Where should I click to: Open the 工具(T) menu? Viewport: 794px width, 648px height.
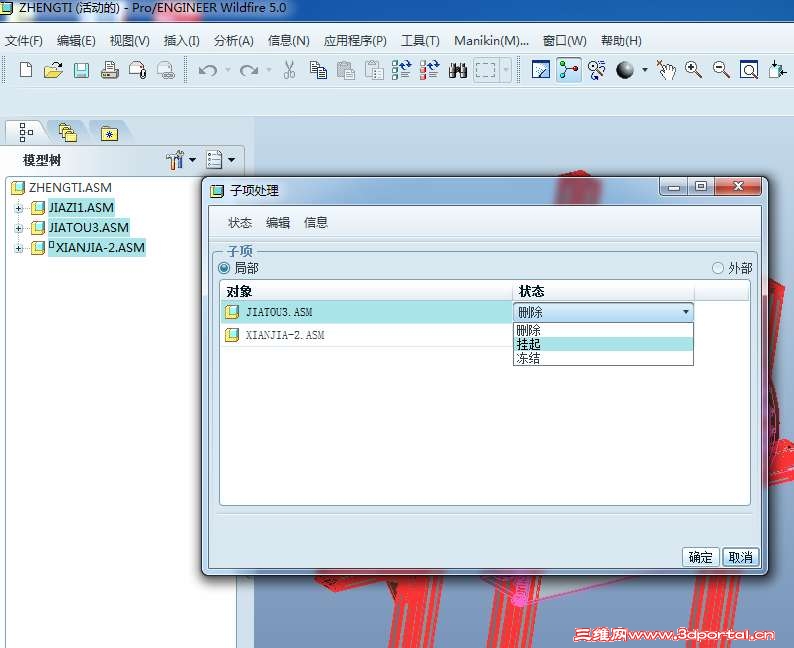click(x=420, y=40)
